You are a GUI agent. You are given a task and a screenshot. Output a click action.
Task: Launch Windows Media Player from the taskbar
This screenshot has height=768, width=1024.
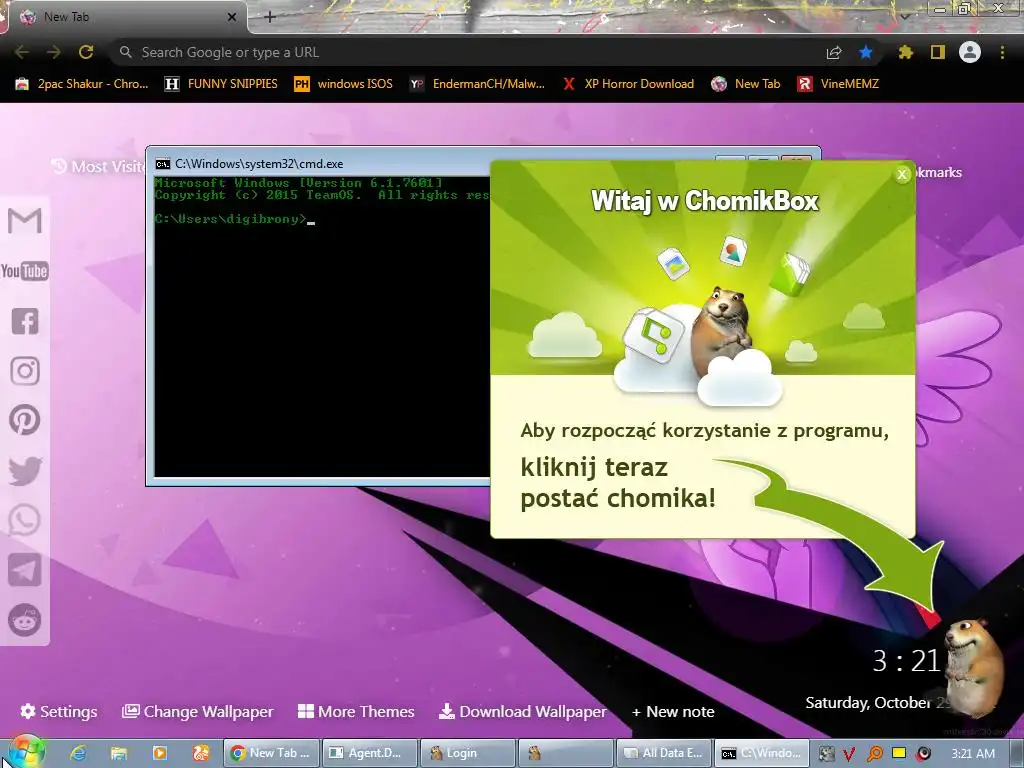(159, 753)
